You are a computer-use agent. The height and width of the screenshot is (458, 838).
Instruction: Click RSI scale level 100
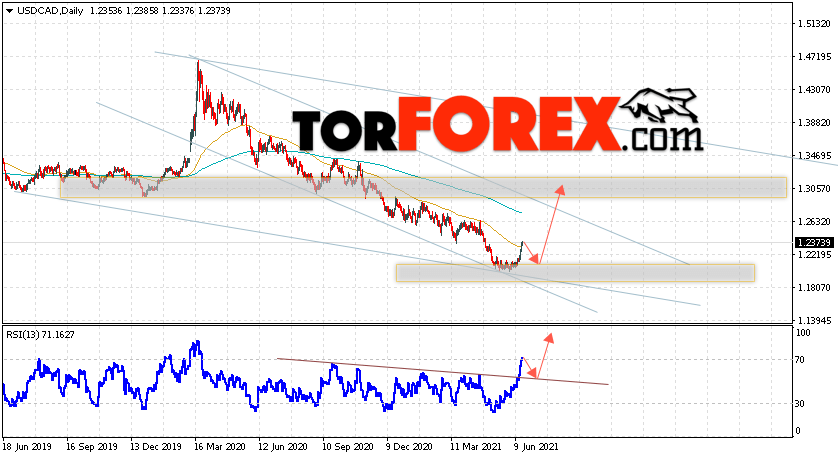(803, 333)
